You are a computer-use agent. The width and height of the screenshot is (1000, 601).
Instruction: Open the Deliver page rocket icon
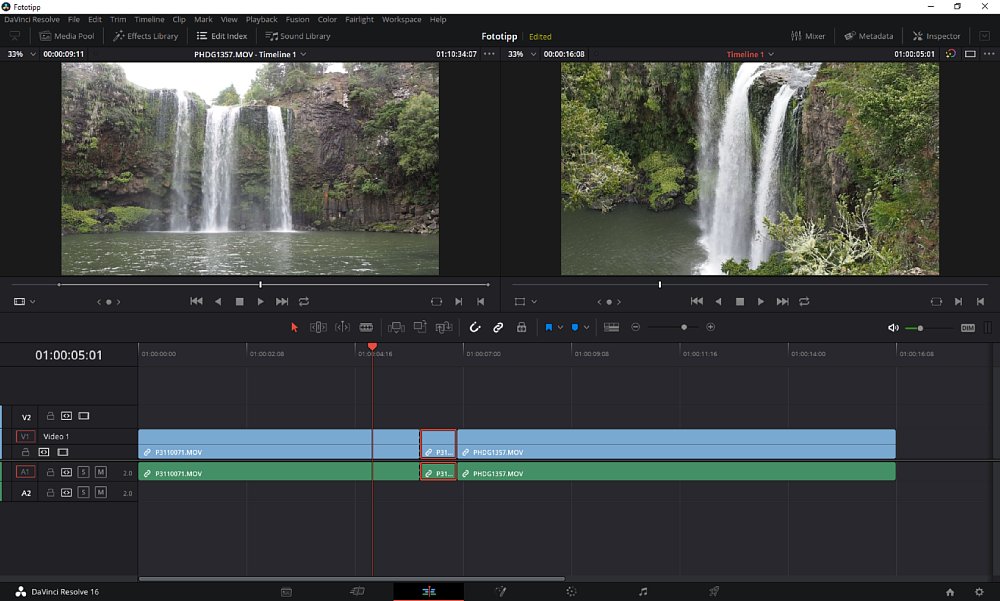[714, 591]
